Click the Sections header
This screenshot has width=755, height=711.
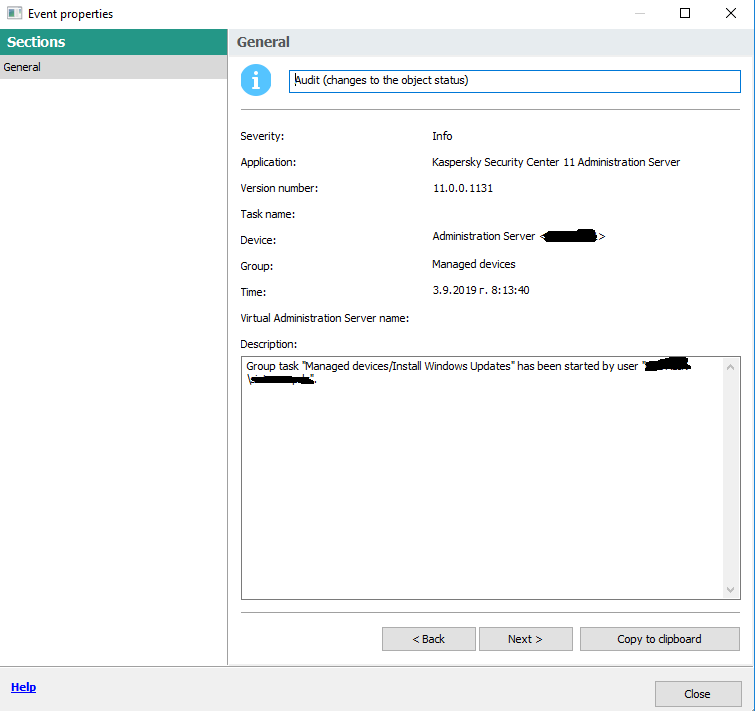coord(114,42)
